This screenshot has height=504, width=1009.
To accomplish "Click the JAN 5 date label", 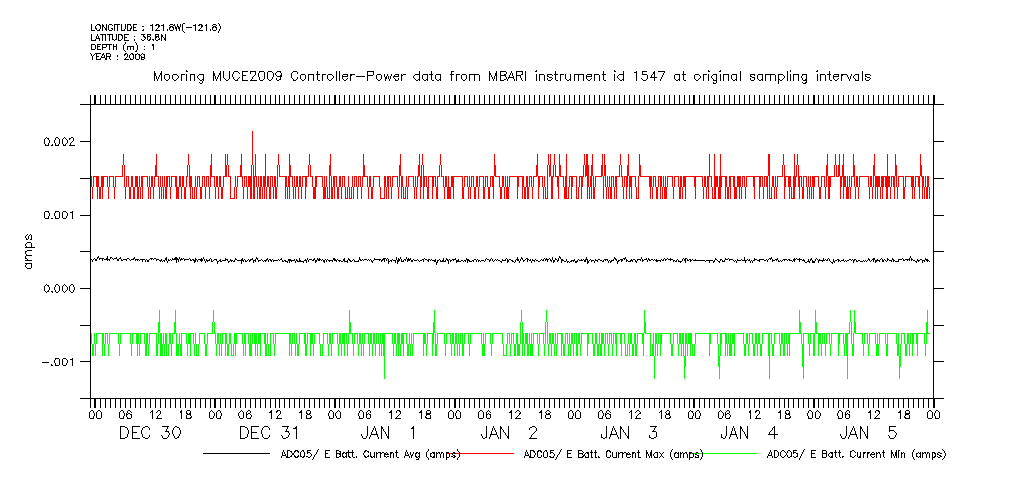I will (869, 433).
